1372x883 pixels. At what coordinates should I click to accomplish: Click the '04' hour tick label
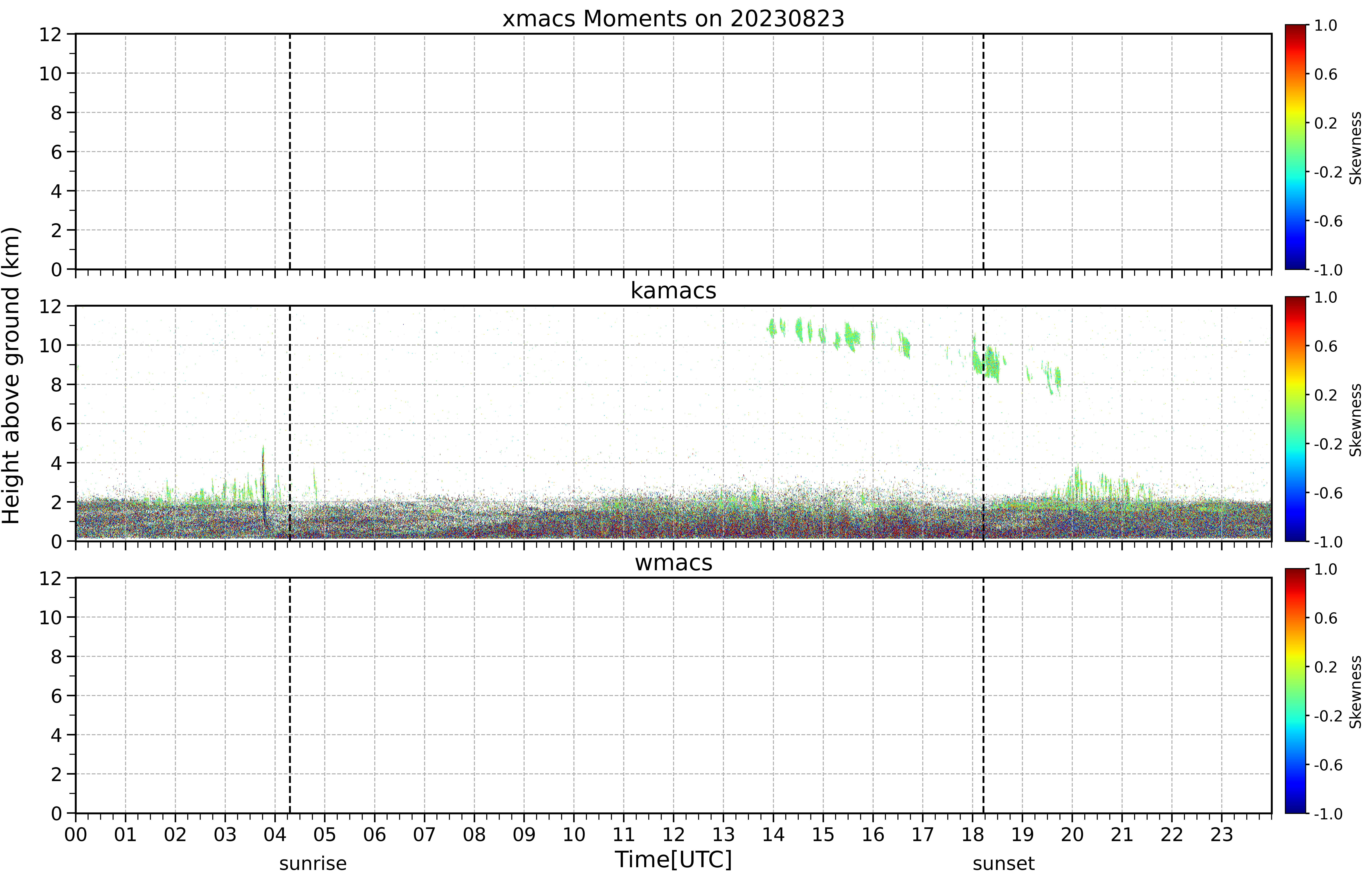(x=275, y=835)
